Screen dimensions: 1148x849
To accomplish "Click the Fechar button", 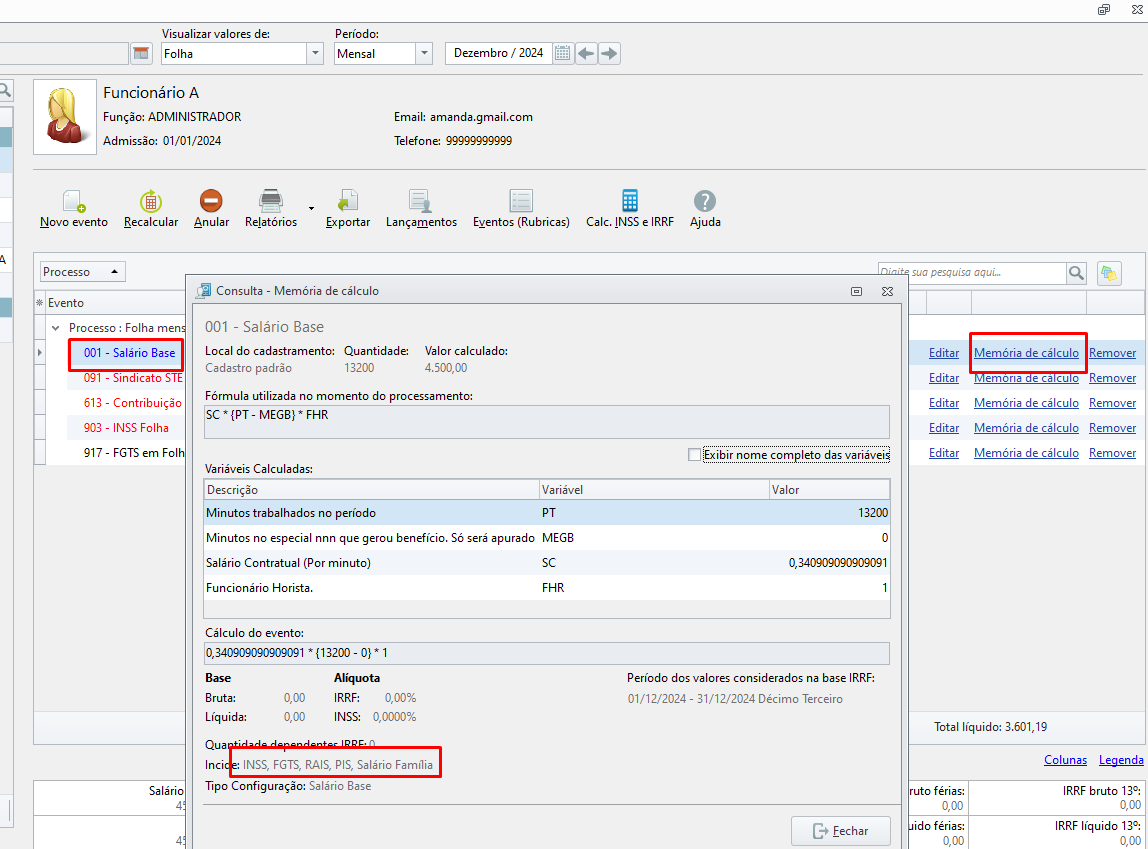I will (840, 831).
